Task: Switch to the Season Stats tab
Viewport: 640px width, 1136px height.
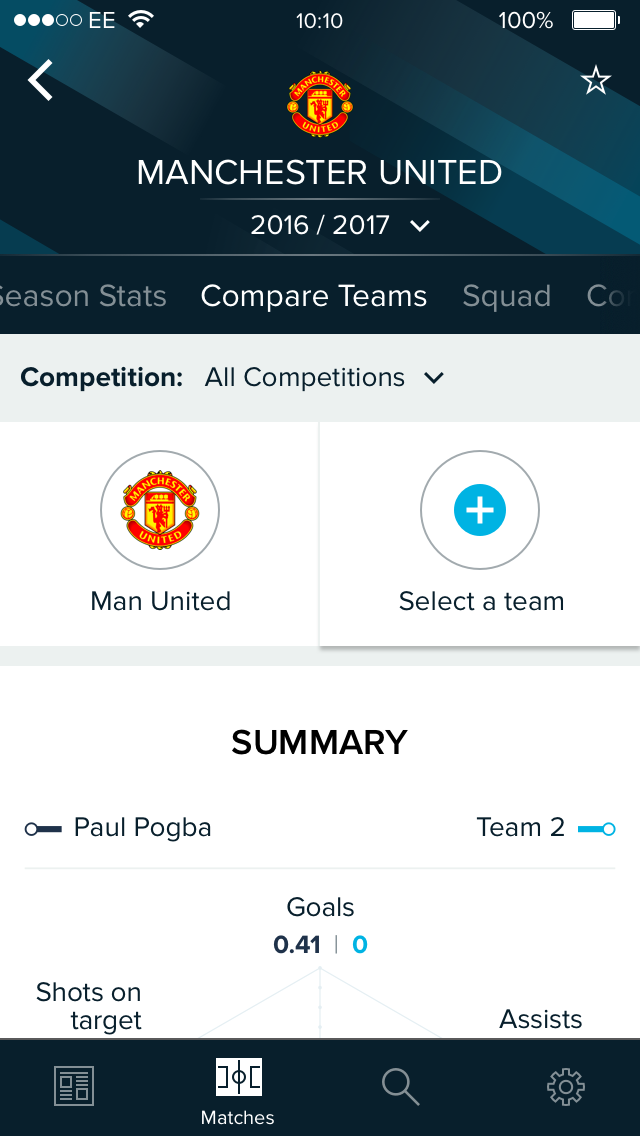Action: click(83, 296)
